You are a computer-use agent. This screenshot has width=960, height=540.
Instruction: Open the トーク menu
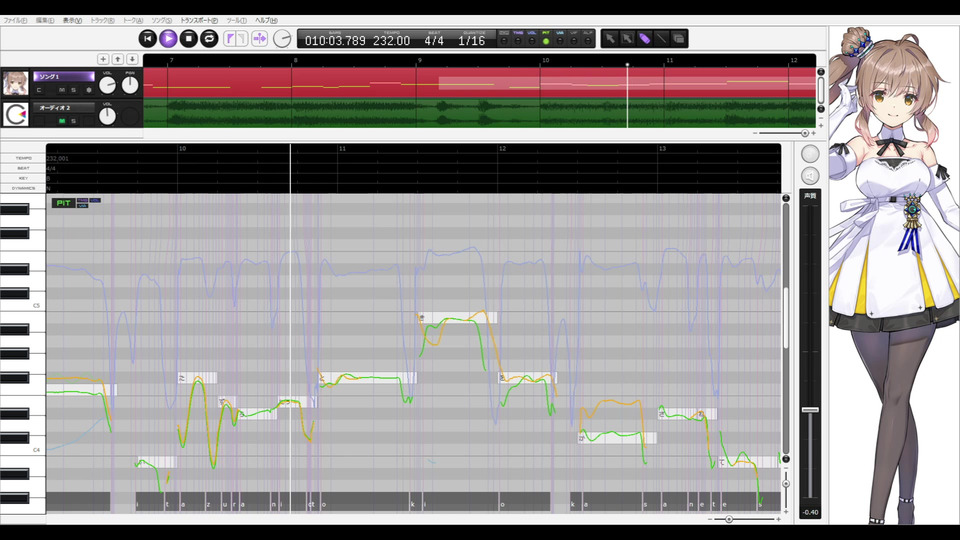(133, 20)
